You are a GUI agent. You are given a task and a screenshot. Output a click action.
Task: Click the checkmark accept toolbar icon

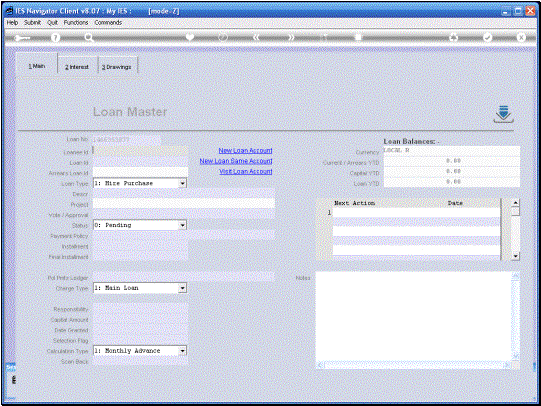click(x=487, y=38)
